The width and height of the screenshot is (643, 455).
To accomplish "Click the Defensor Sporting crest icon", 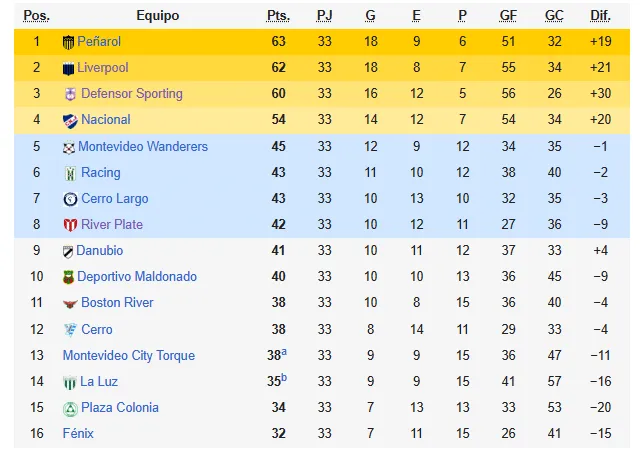I will point(70,94).
